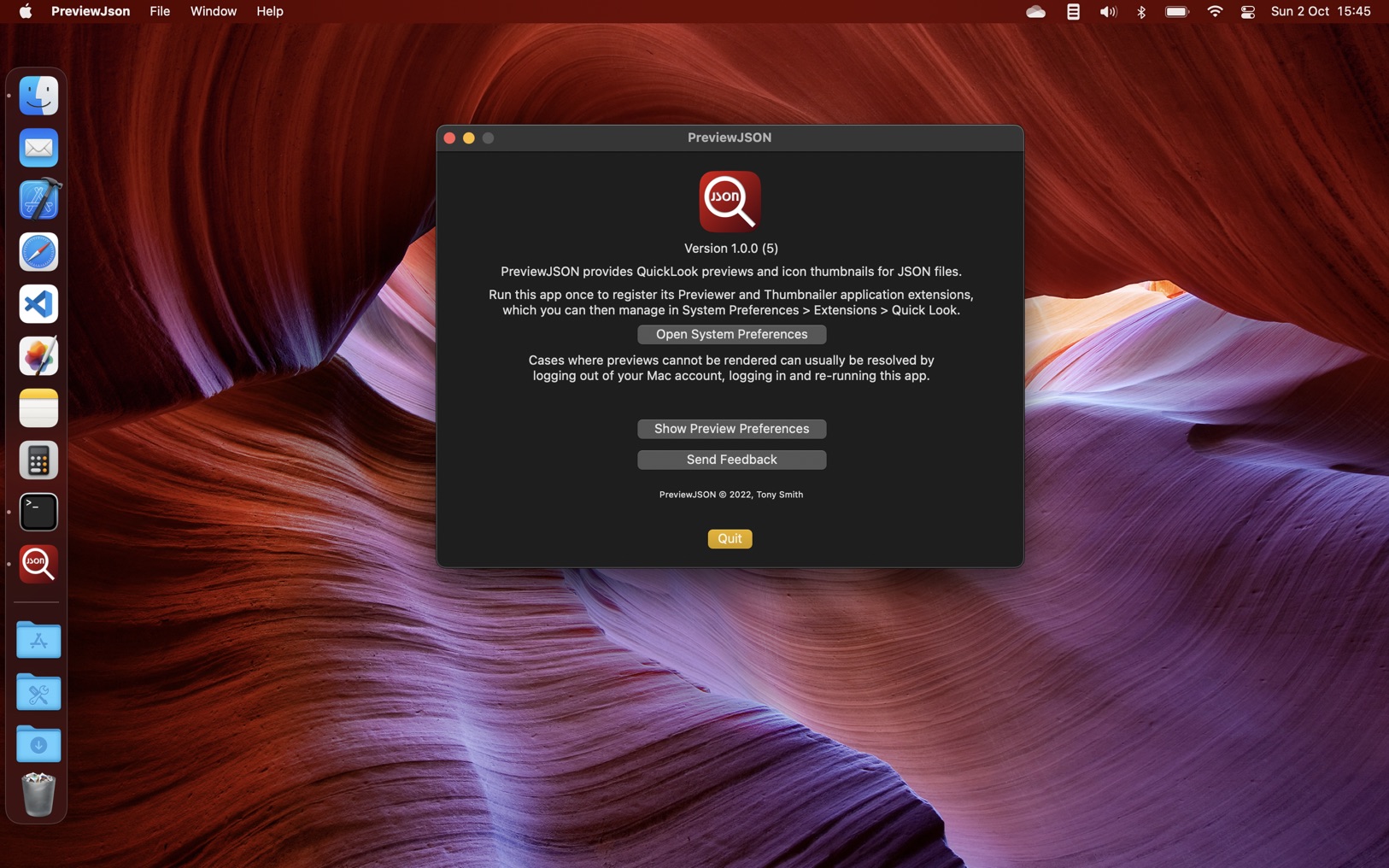Minimize the PreviewJSON window
This screenshot has height=868, width=1389.
pyautogui.click(x=469, y=138)
